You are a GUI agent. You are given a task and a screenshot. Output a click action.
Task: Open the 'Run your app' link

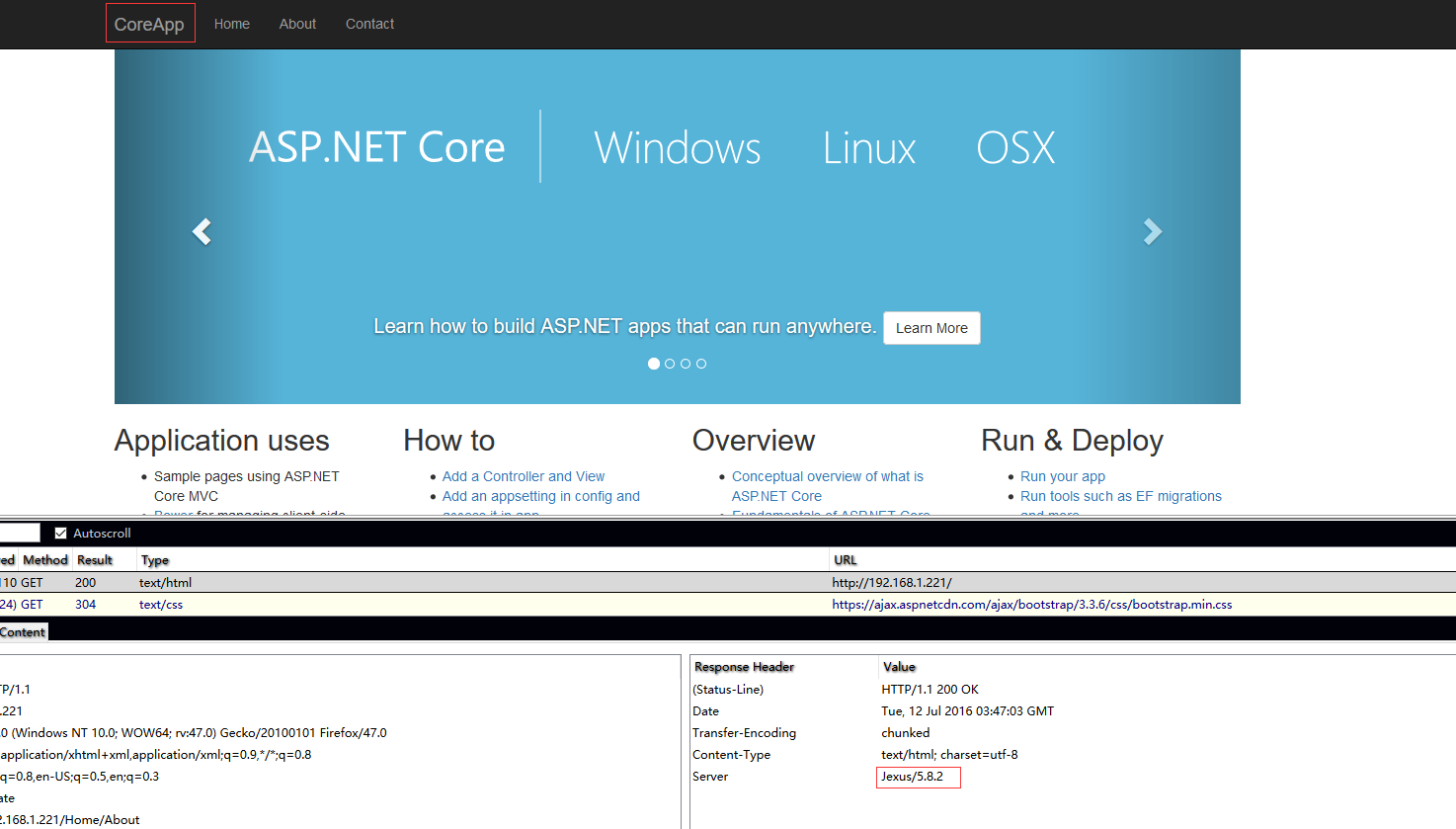tap(1063, 476)
